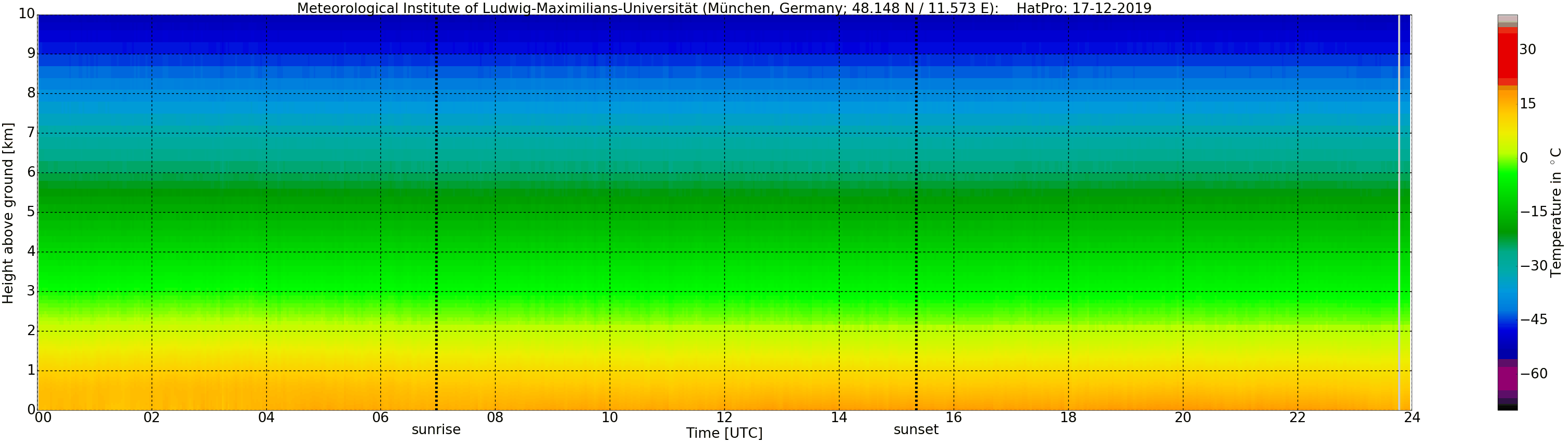1568x443 pixels.
Task: Click the white data gap stripe before 24 UTC
Action: pos(1399,213)
